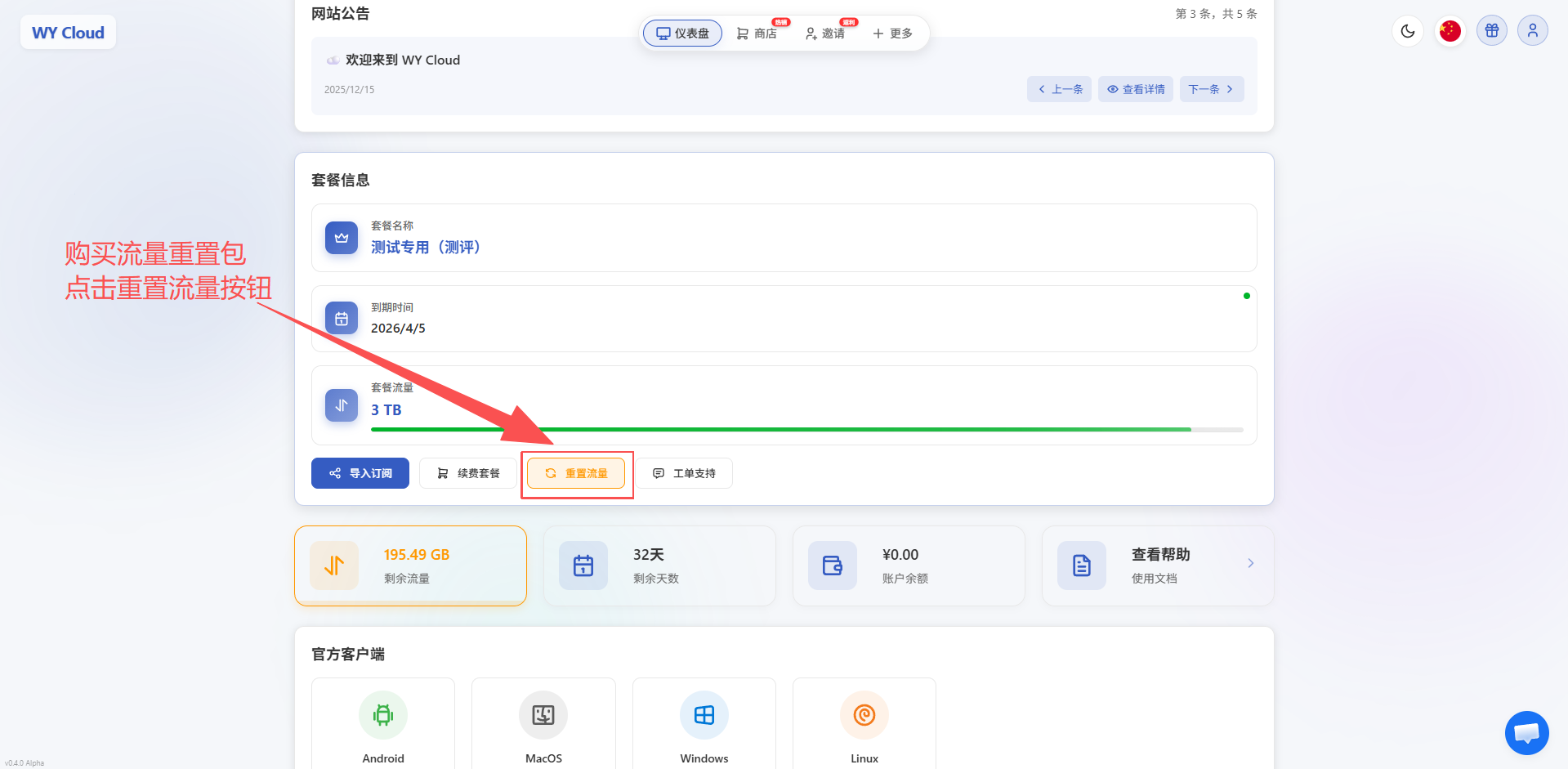Image resolution: width=1568 pixels, height=769 pixels.
Task: Select the Windows client icon
Action: 704,715
